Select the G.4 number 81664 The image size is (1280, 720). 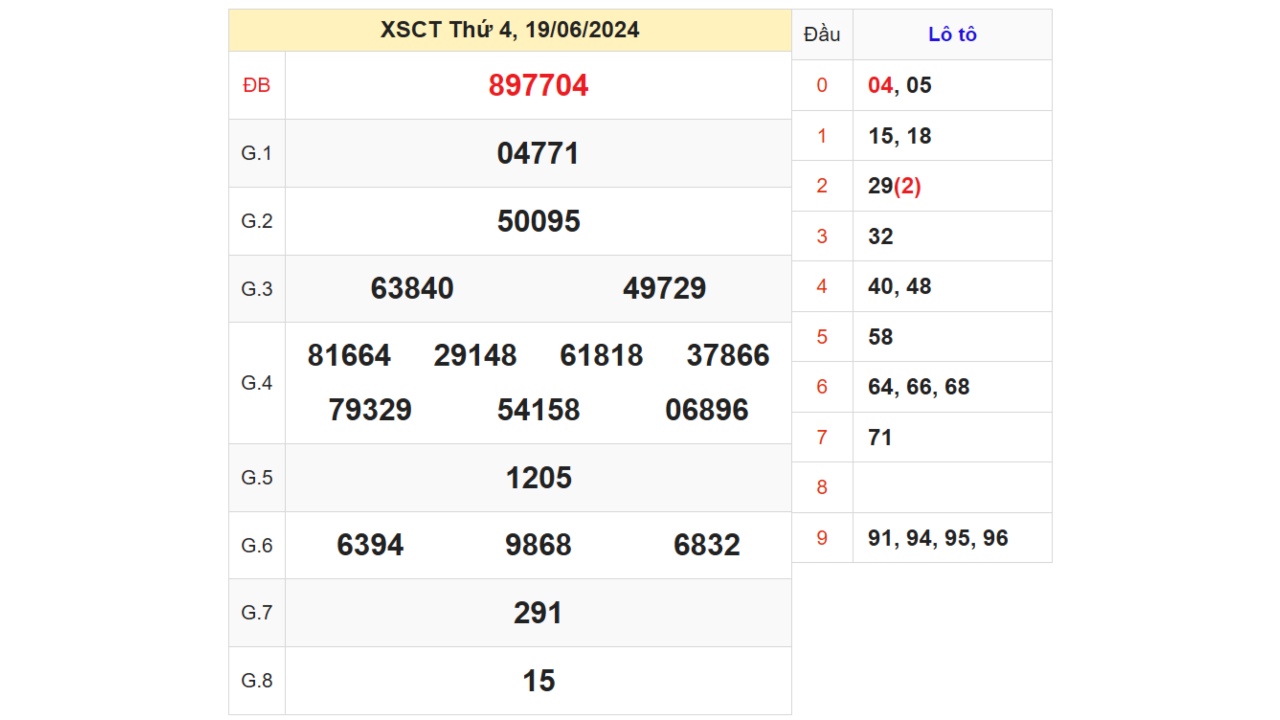tap(349, 355)
